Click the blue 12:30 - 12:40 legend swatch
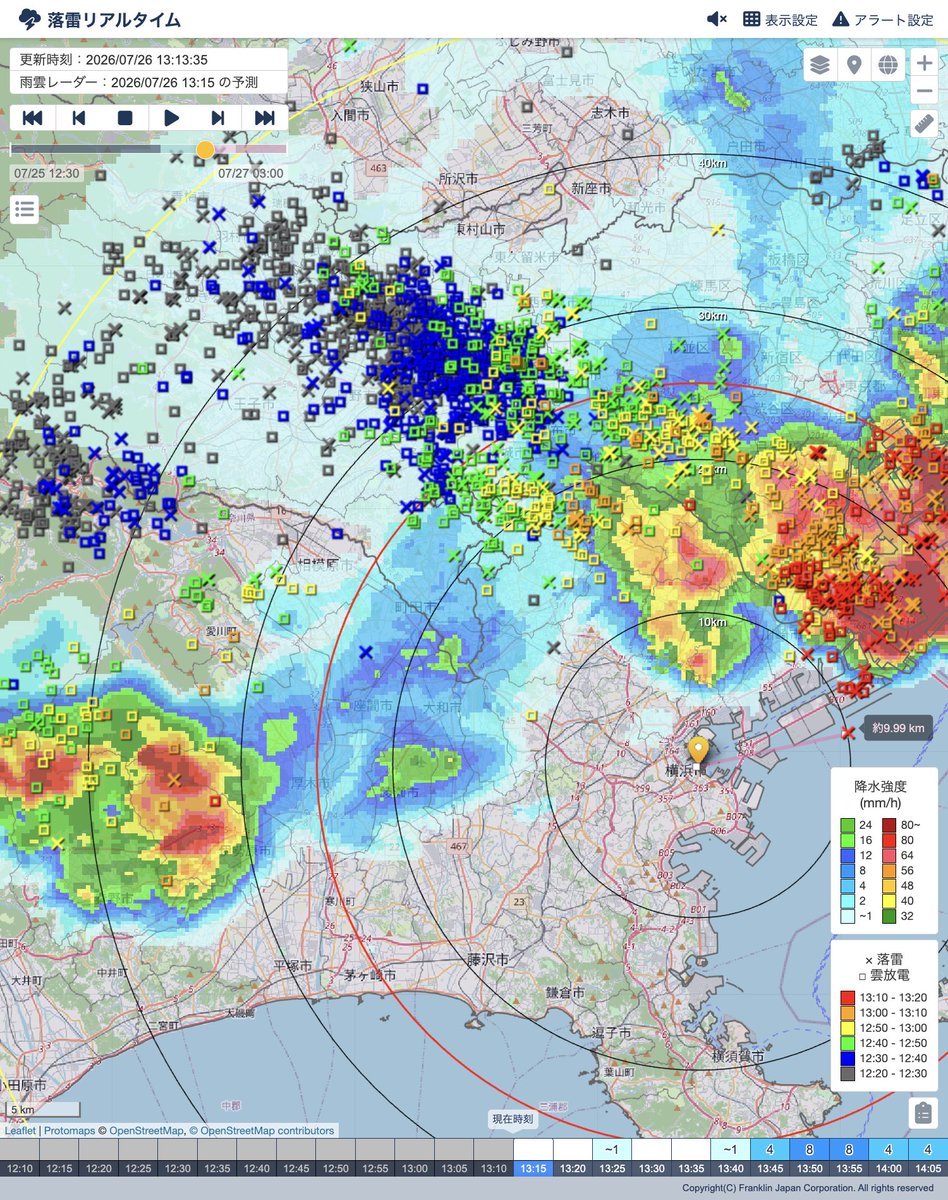 (x=849, y=1057)
